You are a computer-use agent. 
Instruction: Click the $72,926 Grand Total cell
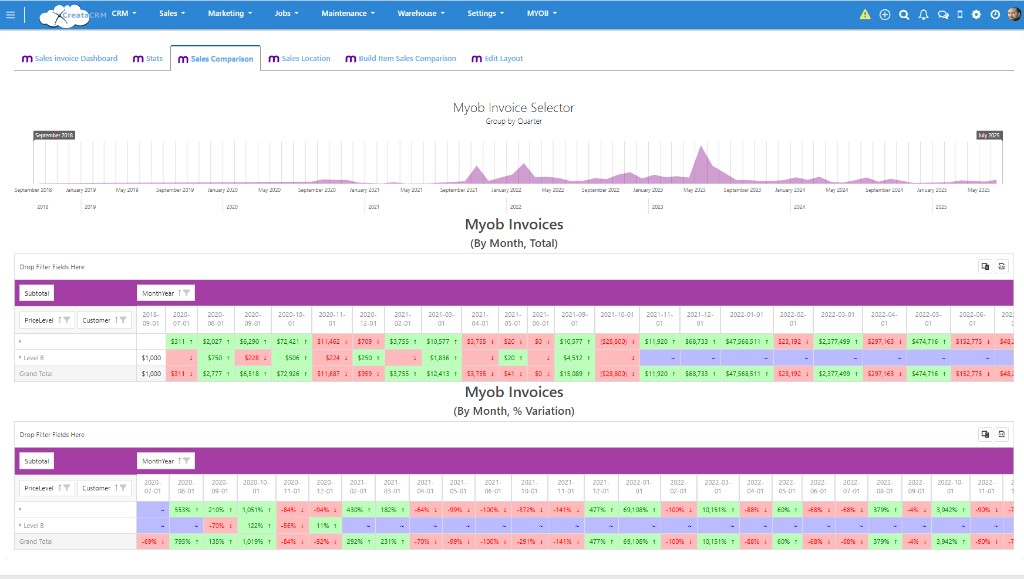point(291,373)
